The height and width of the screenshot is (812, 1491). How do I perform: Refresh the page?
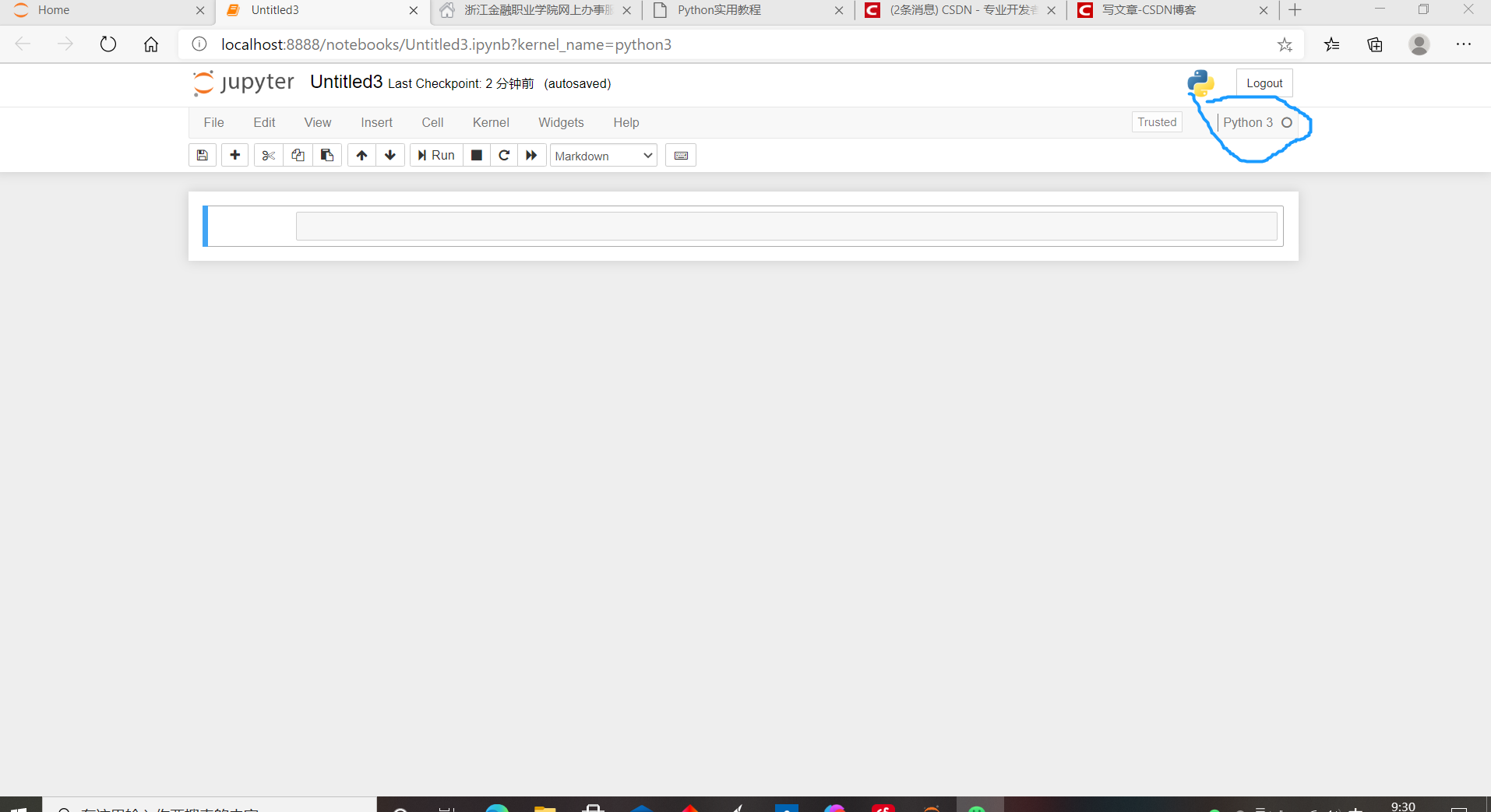click(108, 44)
